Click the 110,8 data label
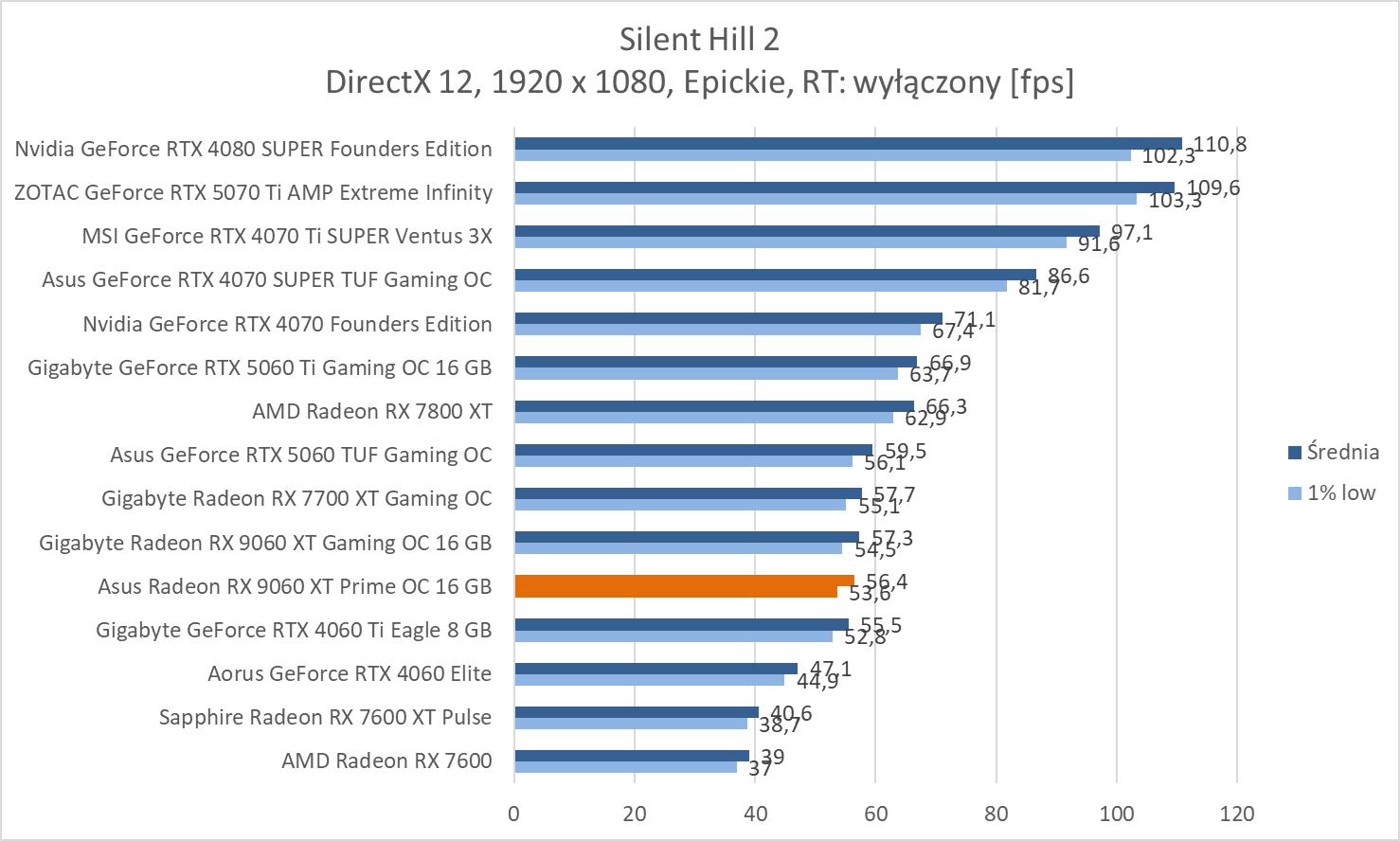This screenshot has width=1400, height=841. click(x=1220, y=144)
